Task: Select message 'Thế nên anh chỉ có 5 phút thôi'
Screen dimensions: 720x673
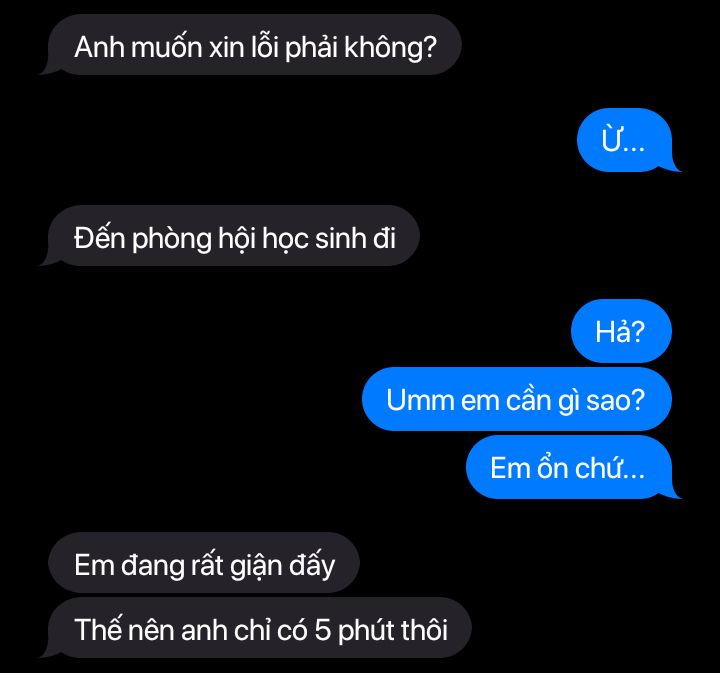Action: 259,628
